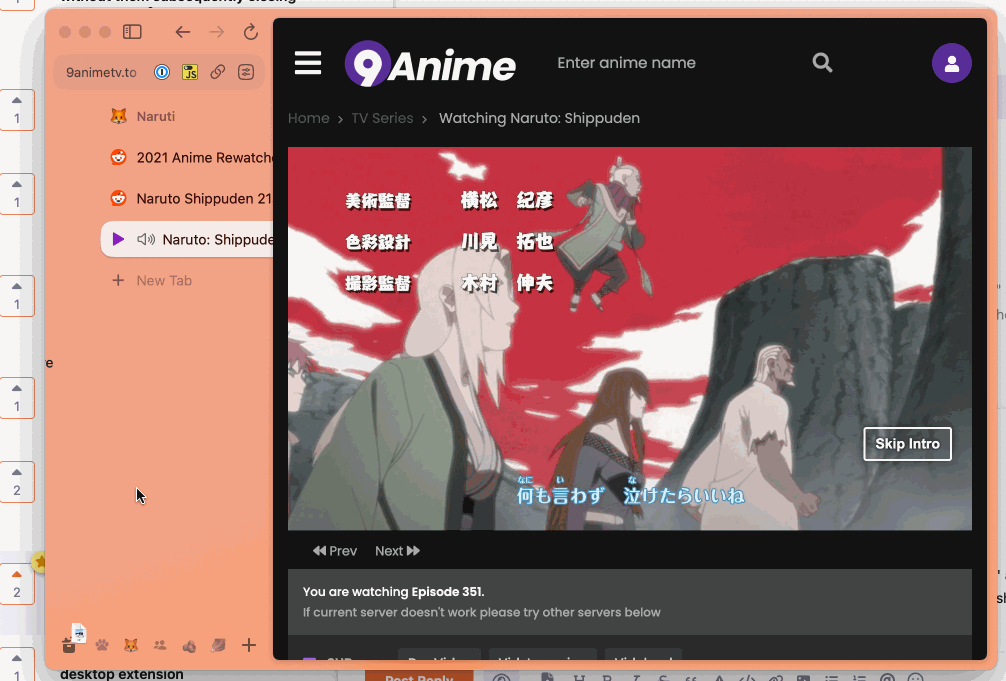The image size is (1006, 681).
Task: Click the JS extension icon
Action: (x=189, y=72)
